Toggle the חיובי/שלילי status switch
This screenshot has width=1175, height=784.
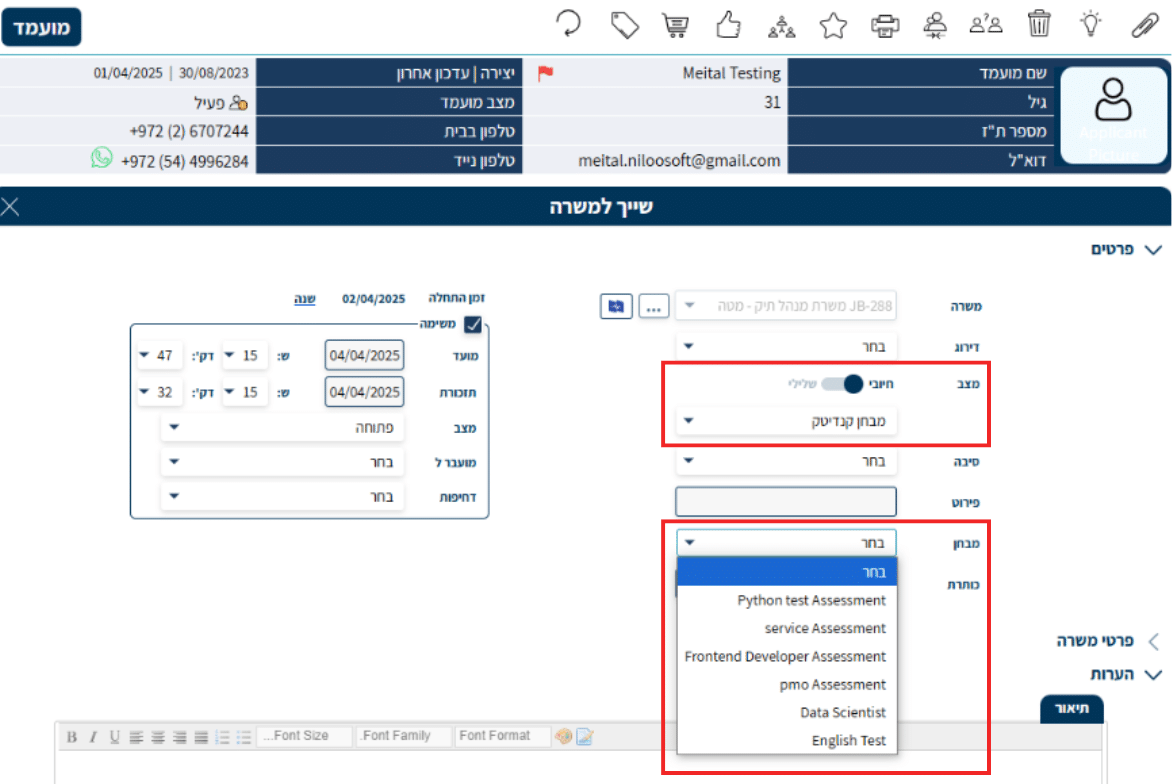(x=842, y=384)
